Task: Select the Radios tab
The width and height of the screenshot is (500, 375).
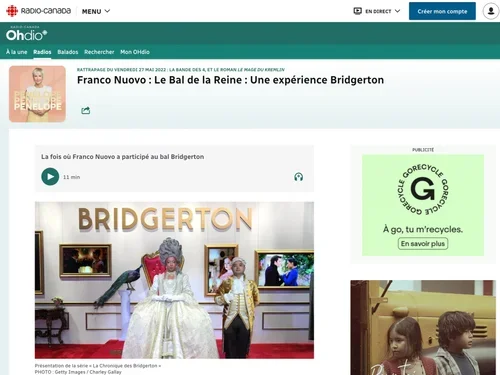Action: pos(42,52)
